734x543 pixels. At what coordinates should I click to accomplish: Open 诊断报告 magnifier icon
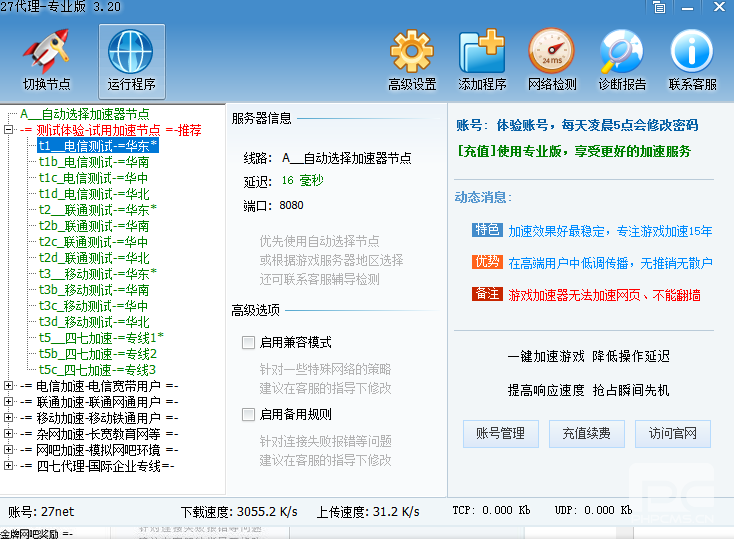point(621,52)
